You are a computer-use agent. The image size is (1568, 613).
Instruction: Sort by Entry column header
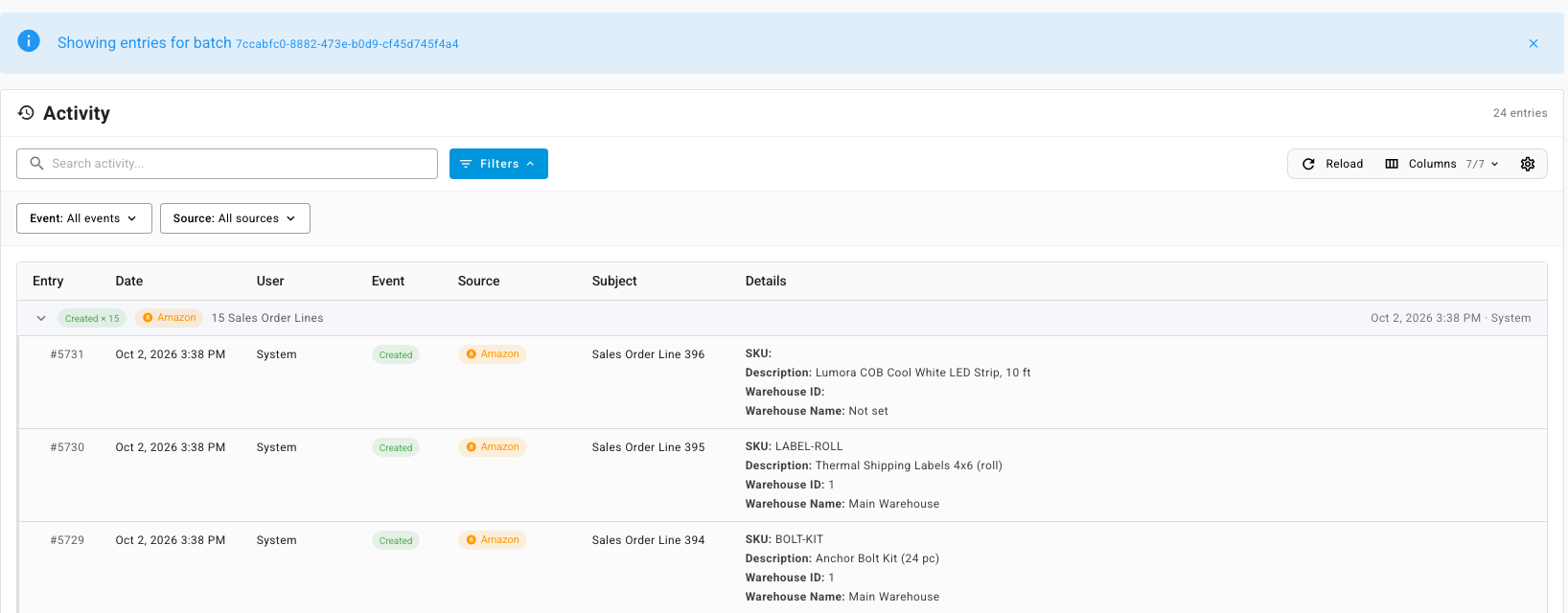(x=48, y=281)
